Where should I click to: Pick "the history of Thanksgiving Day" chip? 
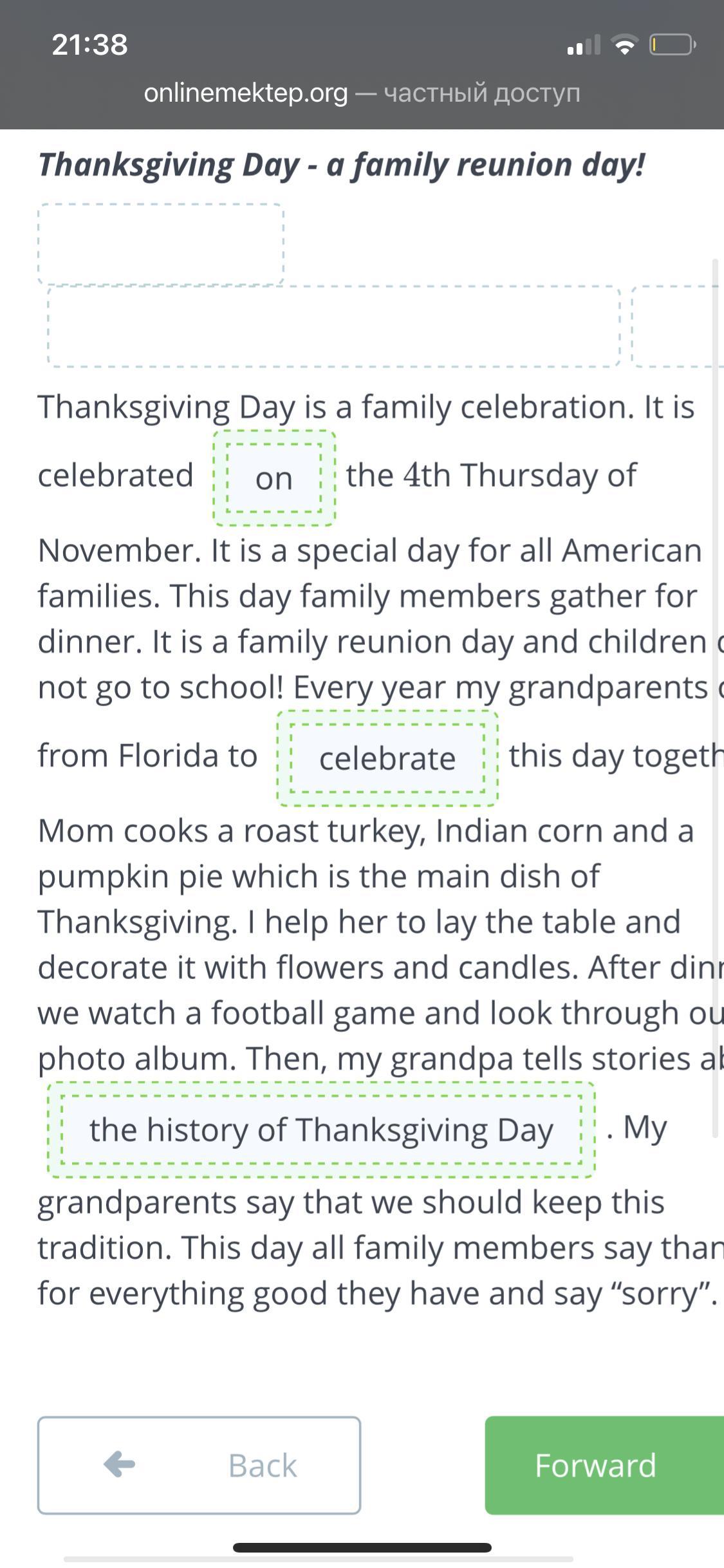click(x=321, y=1130)
